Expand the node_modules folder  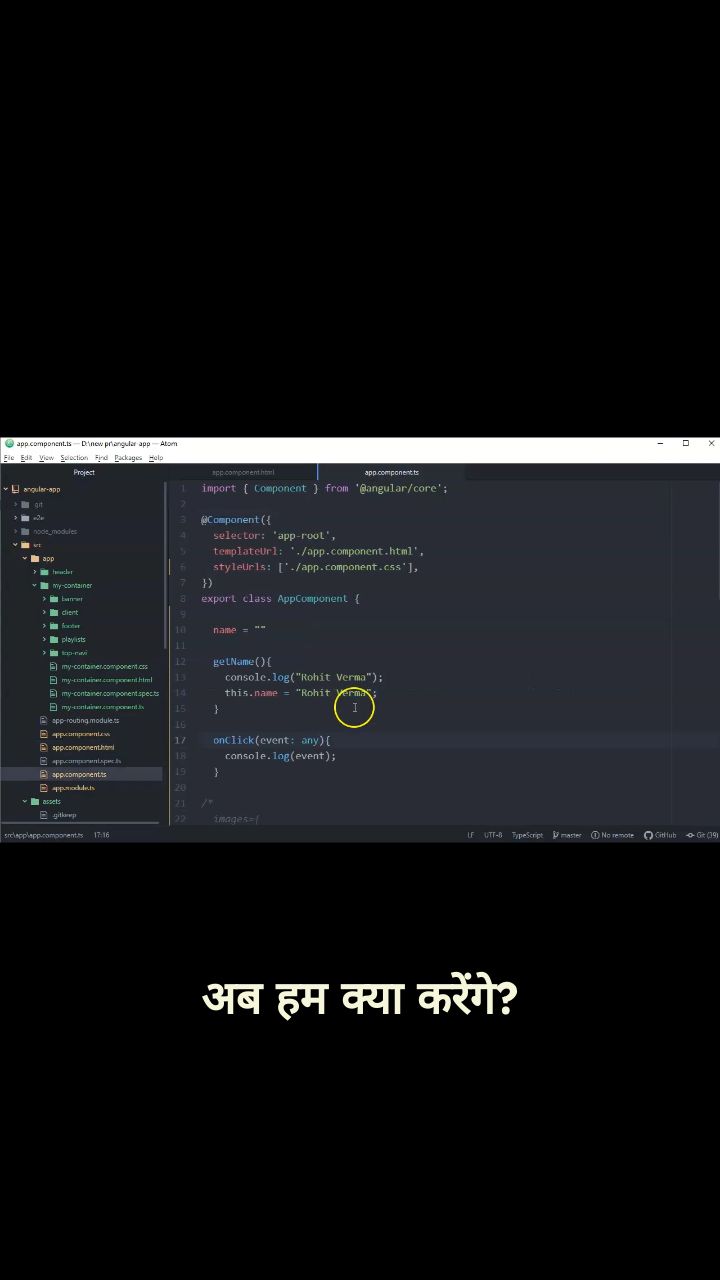(x=54, y=531)
